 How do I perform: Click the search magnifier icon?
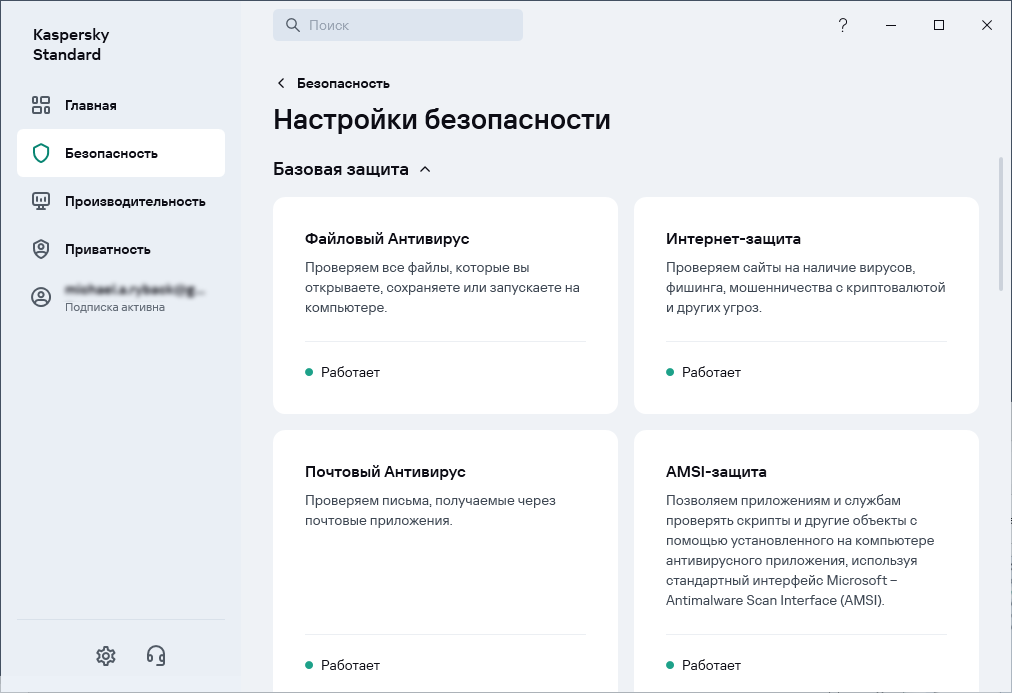click(293, 26)
